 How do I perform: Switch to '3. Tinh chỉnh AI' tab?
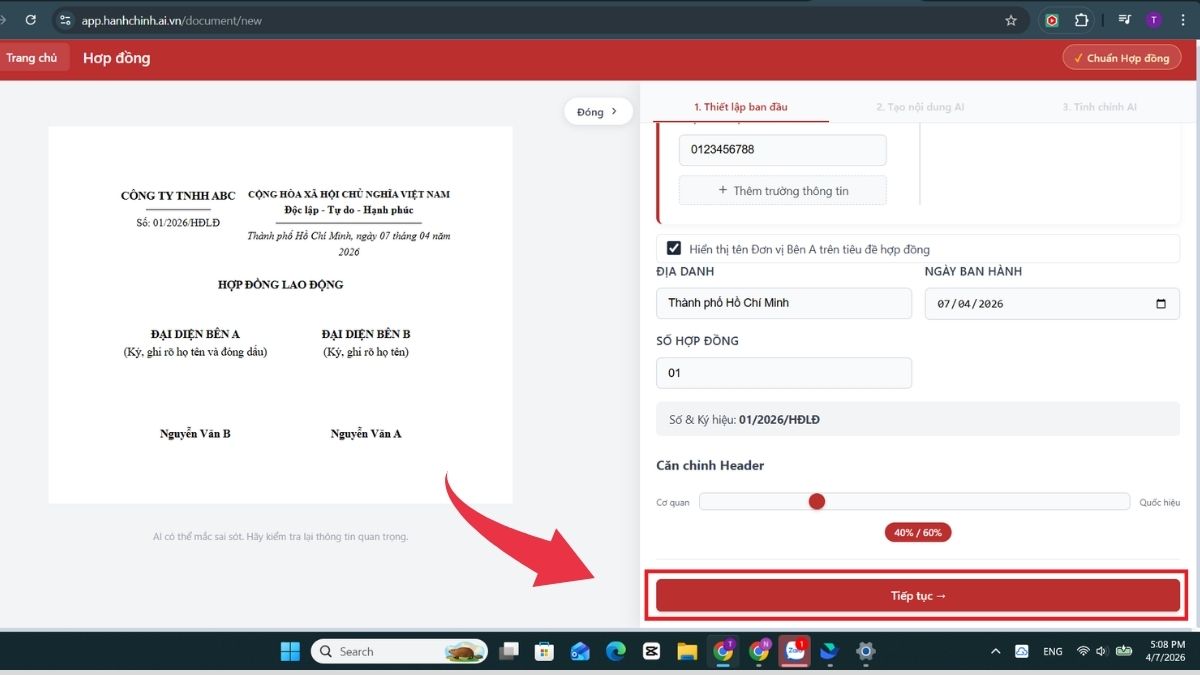tap(1099, 107)
